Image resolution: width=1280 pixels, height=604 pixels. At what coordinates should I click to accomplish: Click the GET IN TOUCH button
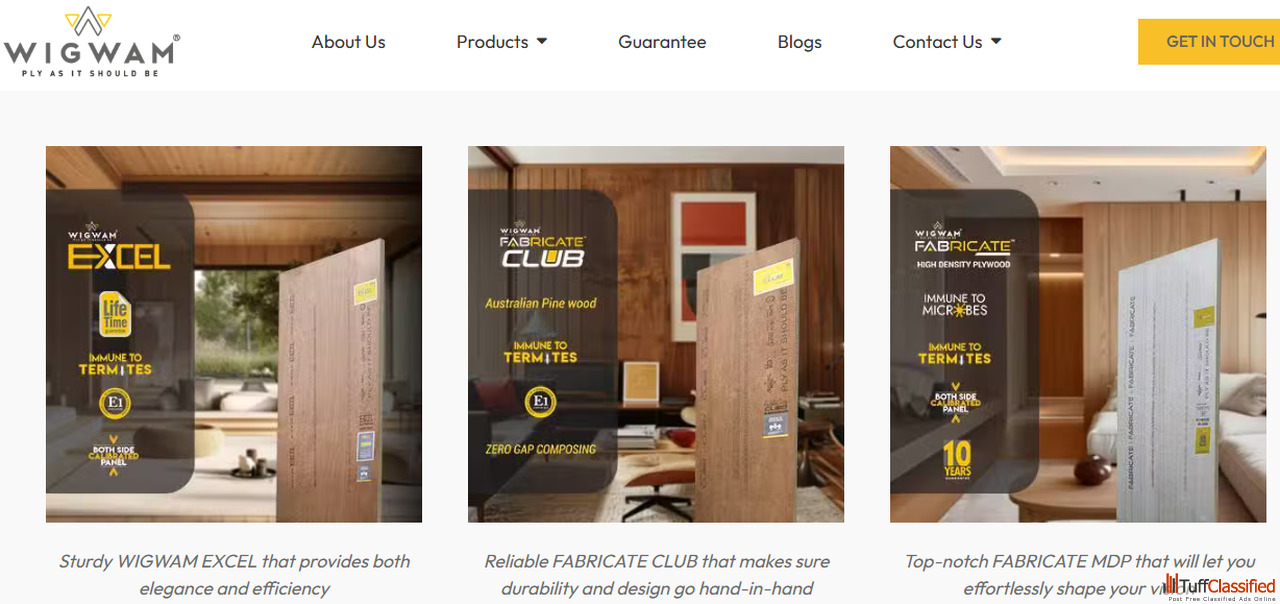point(1209,42)
